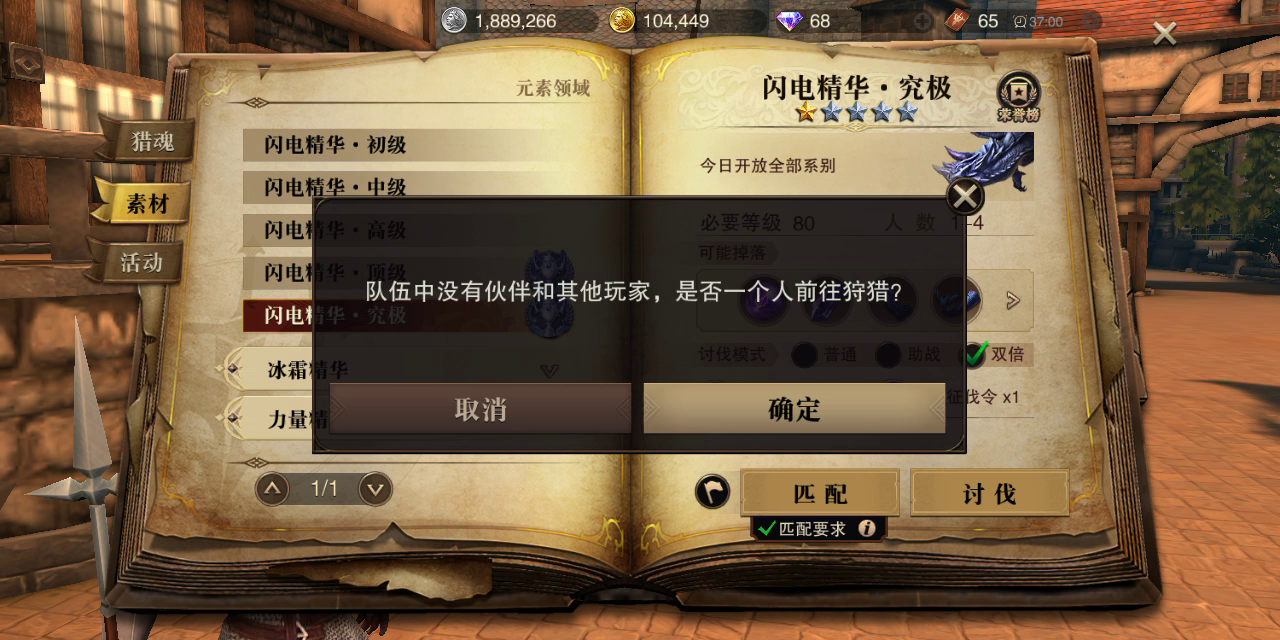Expand the drop rewards right chevron
The width and height of the screenshot is (1280, 640).
point(1014,300)
